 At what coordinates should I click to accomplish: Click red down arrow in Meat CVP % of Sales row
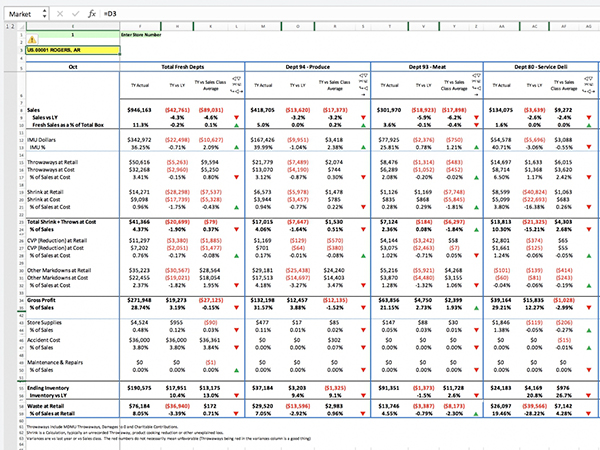[x=476, y=256]
